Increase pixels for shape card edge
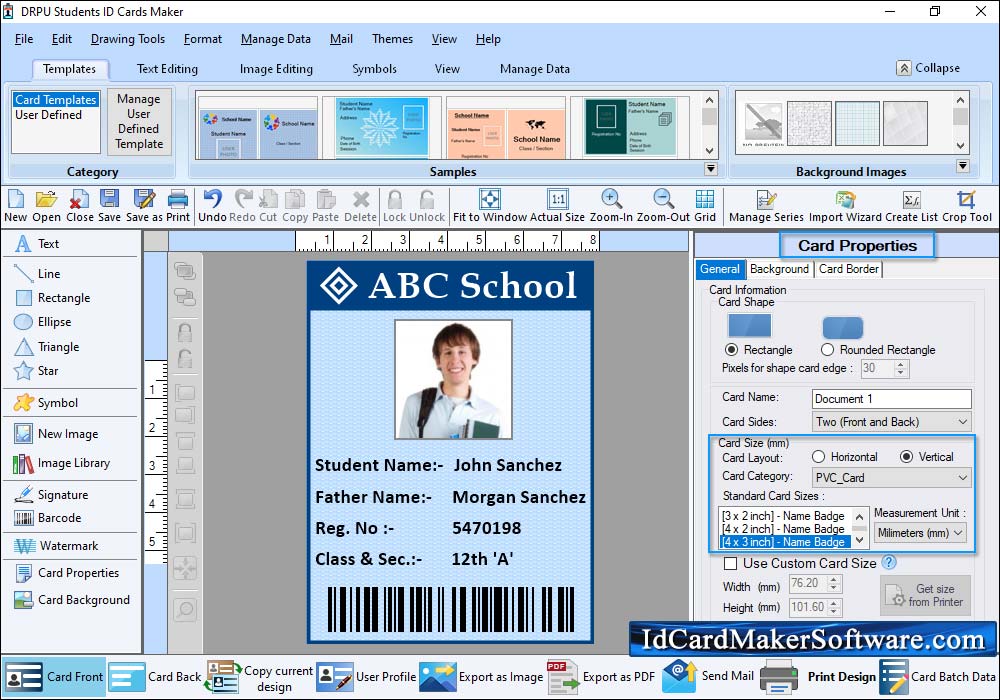1000x700 pixels. pos(901,364)
